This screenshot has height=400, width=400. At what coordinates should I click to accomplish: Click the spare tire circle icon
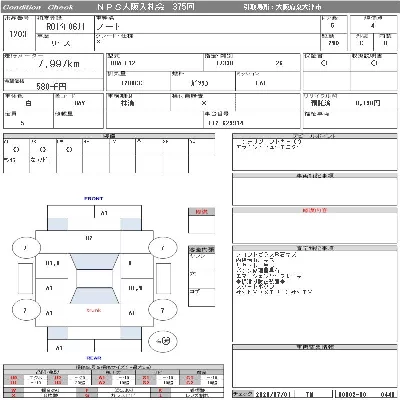163,341
